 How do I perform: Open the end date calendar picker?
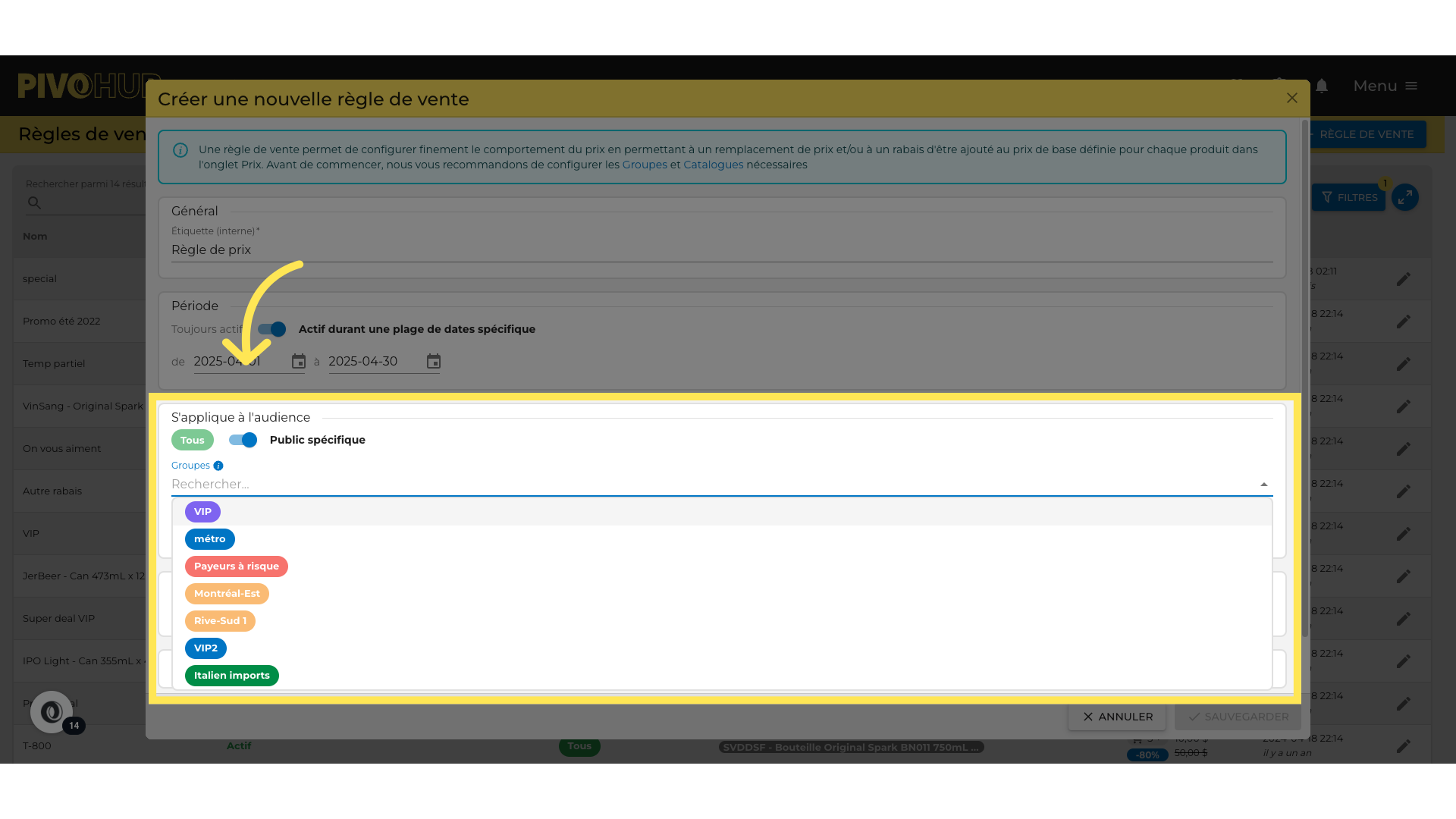pos(434,362)
